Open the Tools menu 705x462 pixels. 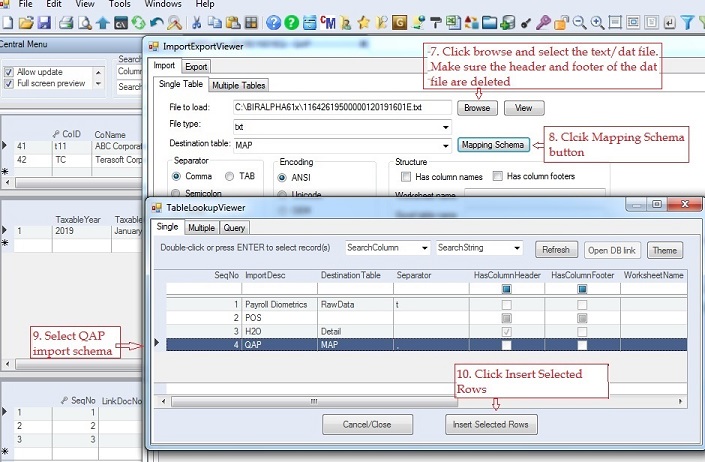click(120, 4)
